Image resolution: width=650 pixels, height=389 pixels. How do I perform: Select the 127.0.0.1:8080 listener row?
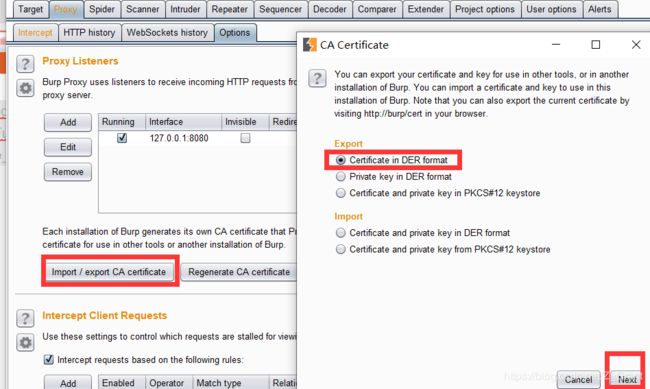(x=198, y=138)
